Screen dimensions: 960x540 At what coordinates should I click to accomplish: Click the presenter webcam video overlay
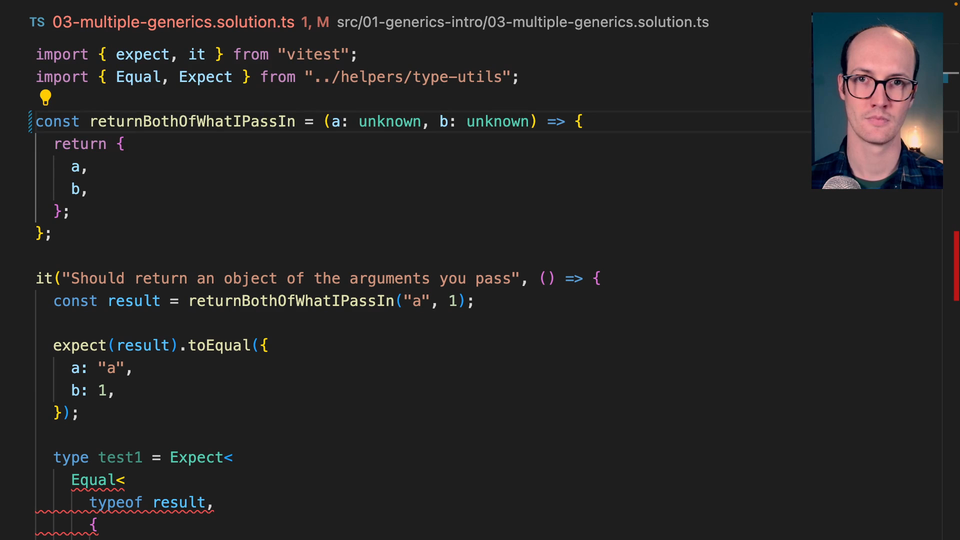[877, 100]
